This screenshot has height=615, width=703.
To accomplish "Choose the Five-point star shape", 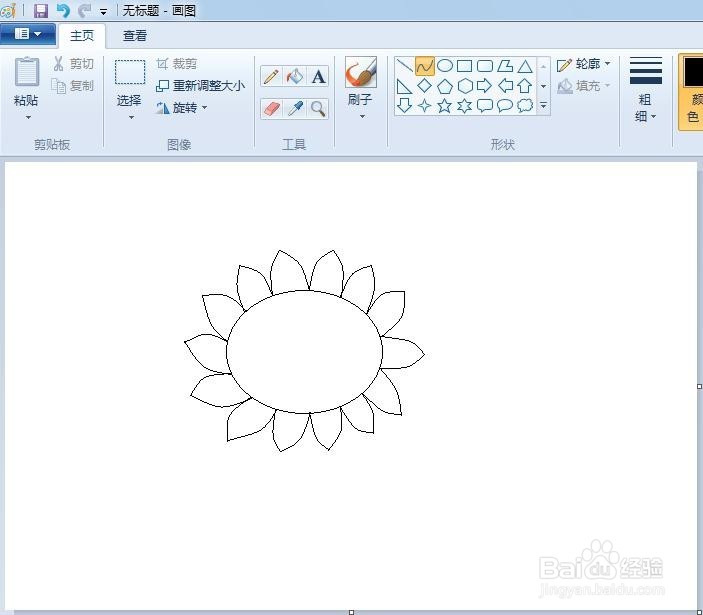I will point(444,106).
